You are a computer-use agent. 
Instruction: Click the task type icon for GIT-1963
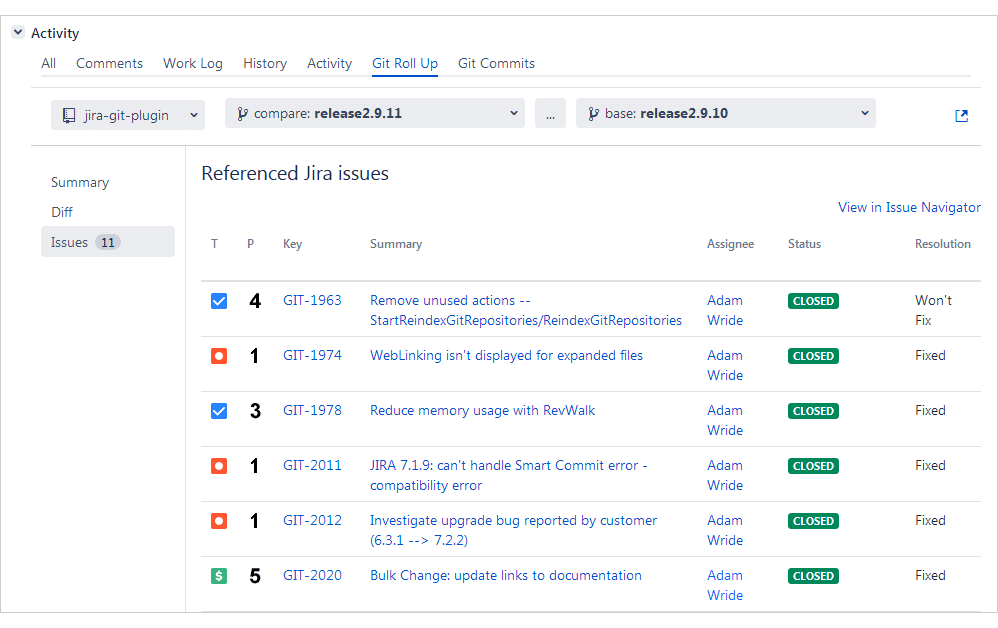219,301
